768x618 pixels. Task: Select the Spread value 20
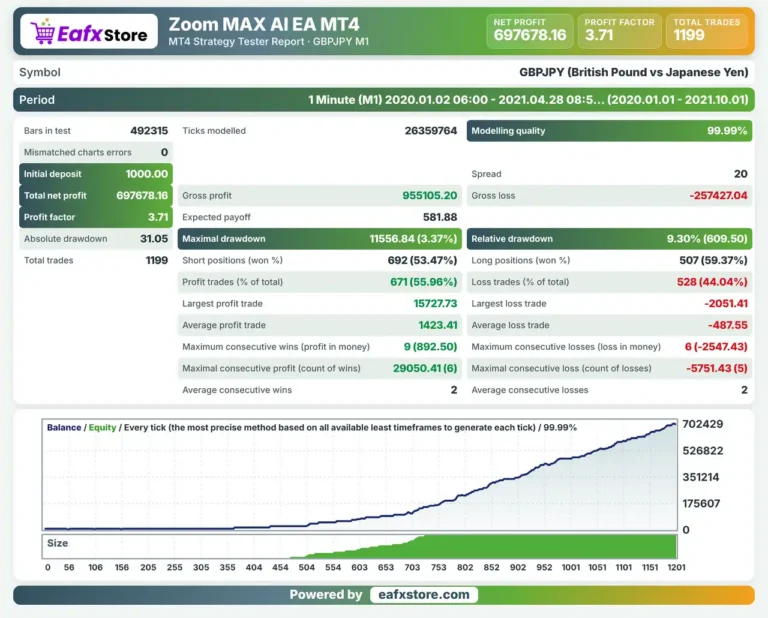coord(741,174)
